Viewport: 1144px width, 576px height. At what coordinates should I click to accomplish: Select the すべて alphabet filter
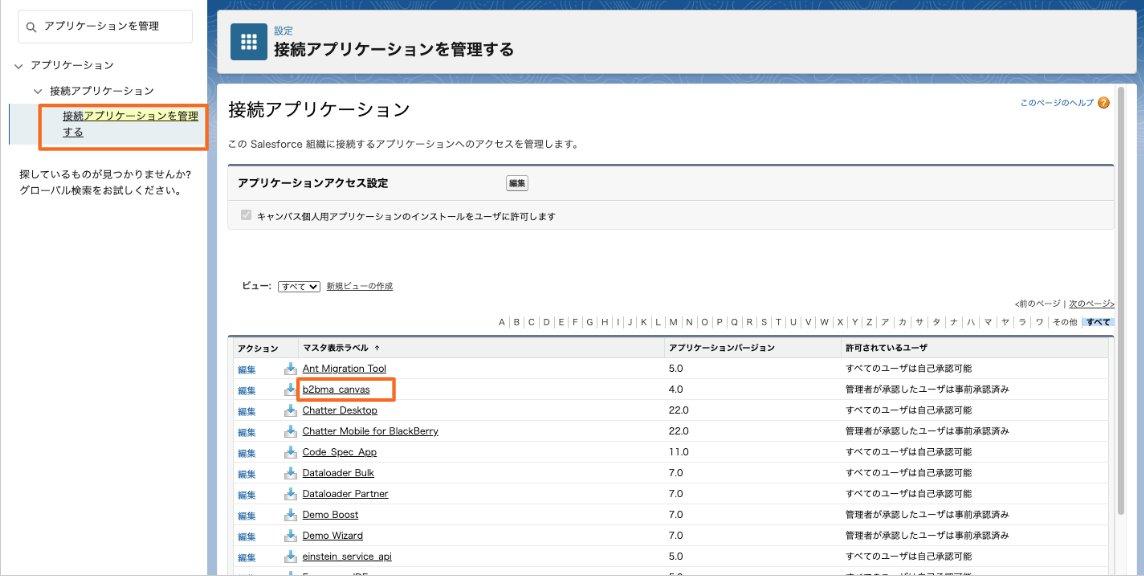[x=1098, y=322]
